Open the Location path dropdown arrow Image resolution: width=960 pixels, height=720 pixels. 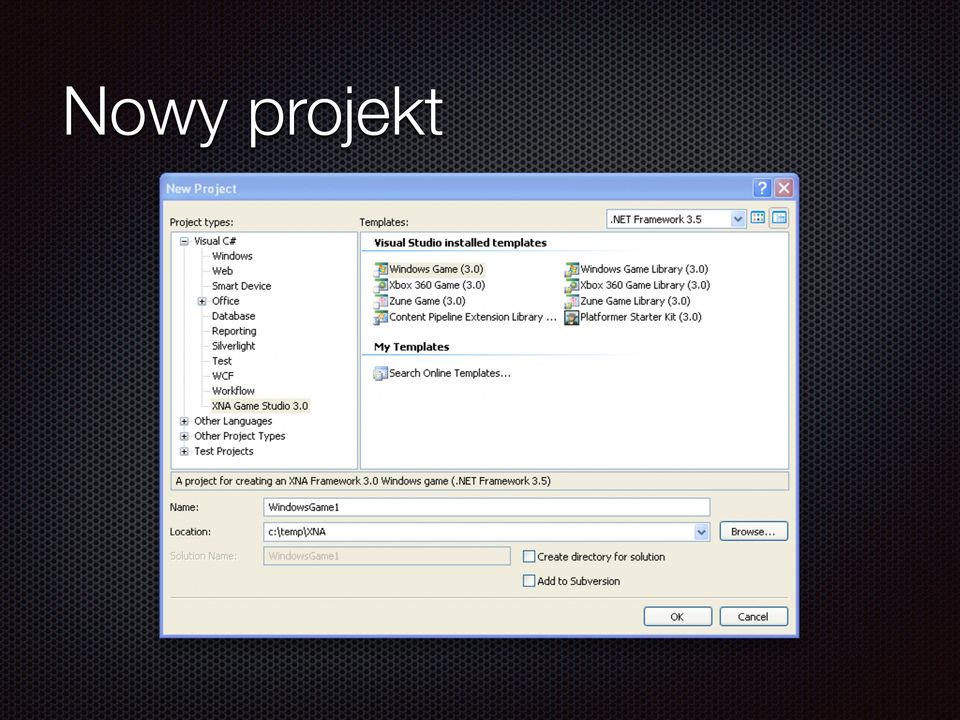[x=701, y=532]
